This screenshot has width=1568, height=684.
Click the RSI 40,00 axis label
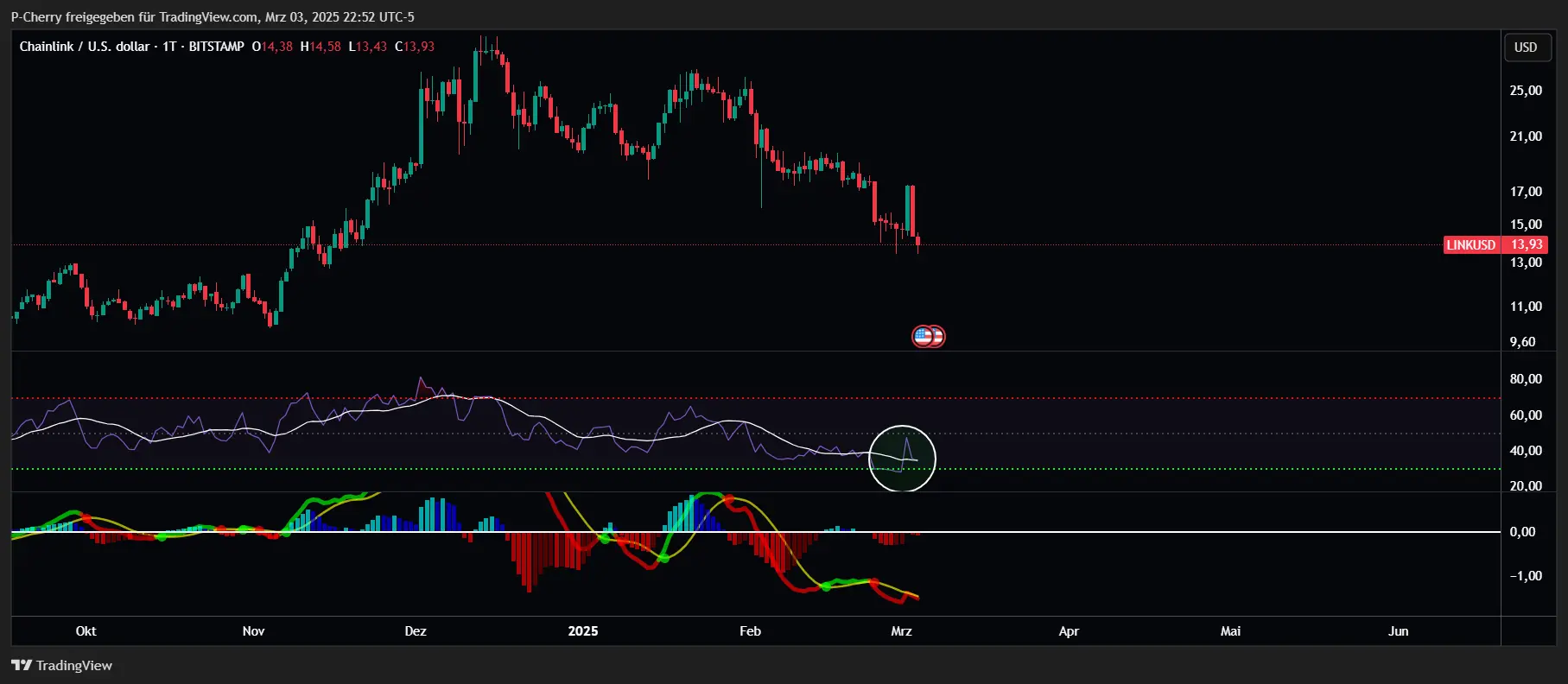[x=1526, y=451]
